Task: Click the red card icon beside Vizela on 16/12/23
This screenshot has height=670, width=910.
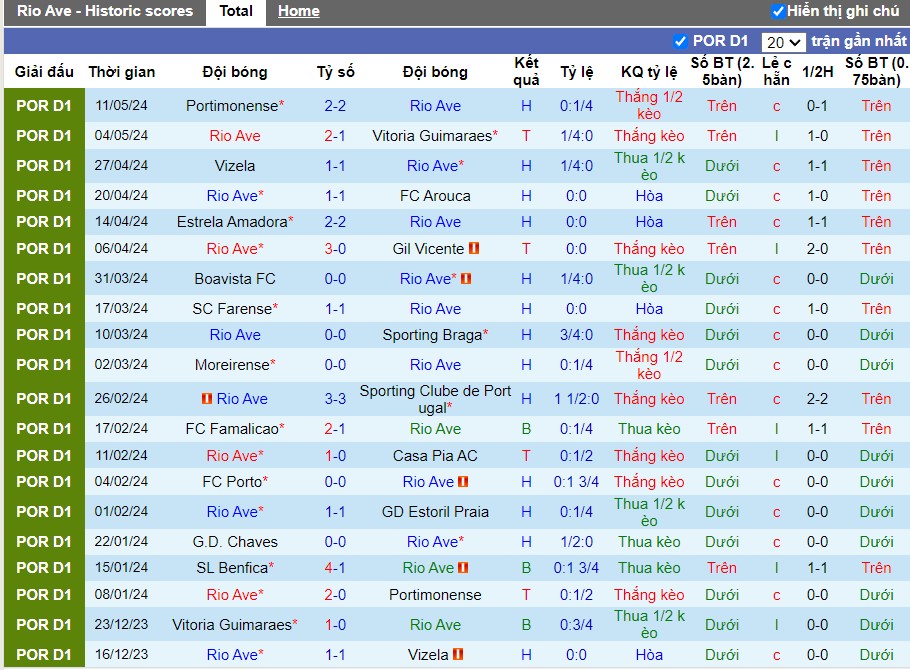Action: click(458, 654)
